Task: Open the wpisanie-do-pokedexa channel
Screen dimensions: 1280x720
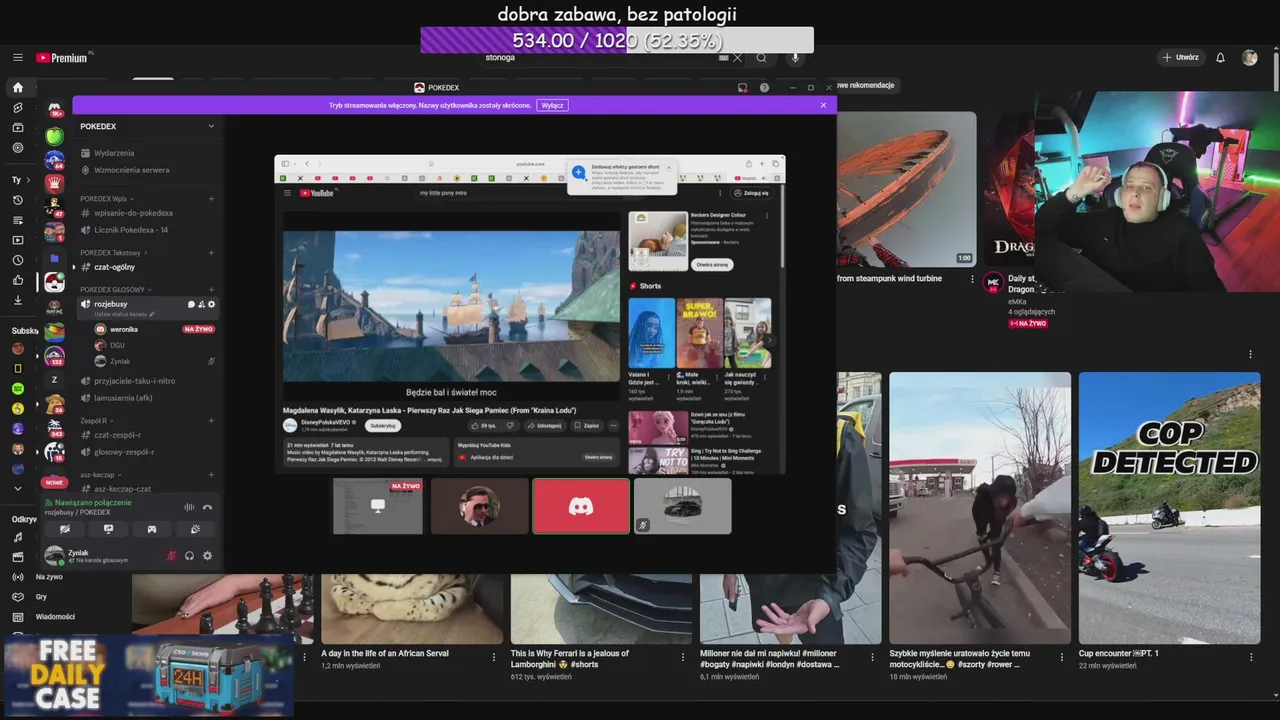Action: pos(133,213)
